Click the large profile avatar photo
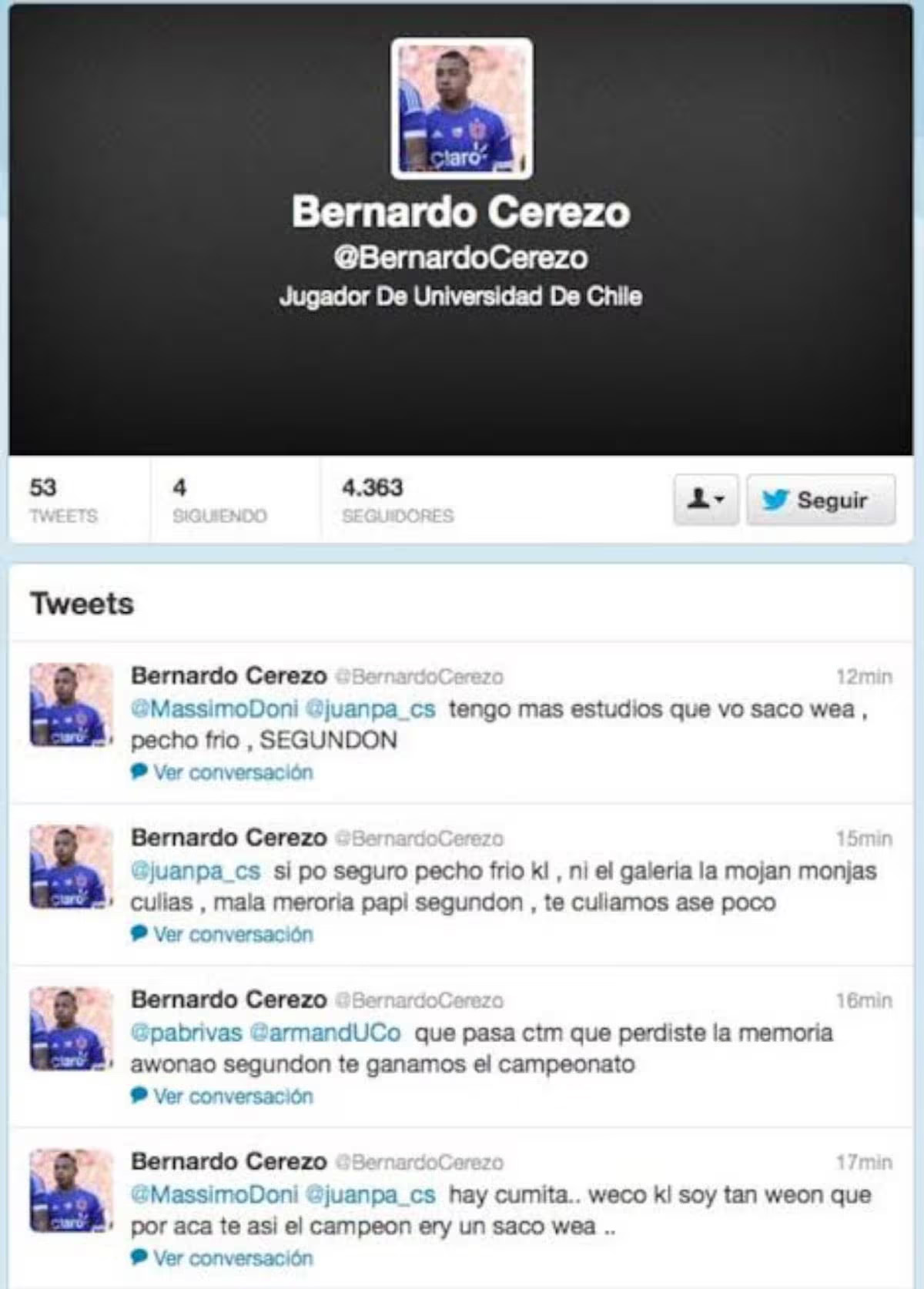Image resolution: width=924 pixels, height=1289 pixels. point(461,109)
